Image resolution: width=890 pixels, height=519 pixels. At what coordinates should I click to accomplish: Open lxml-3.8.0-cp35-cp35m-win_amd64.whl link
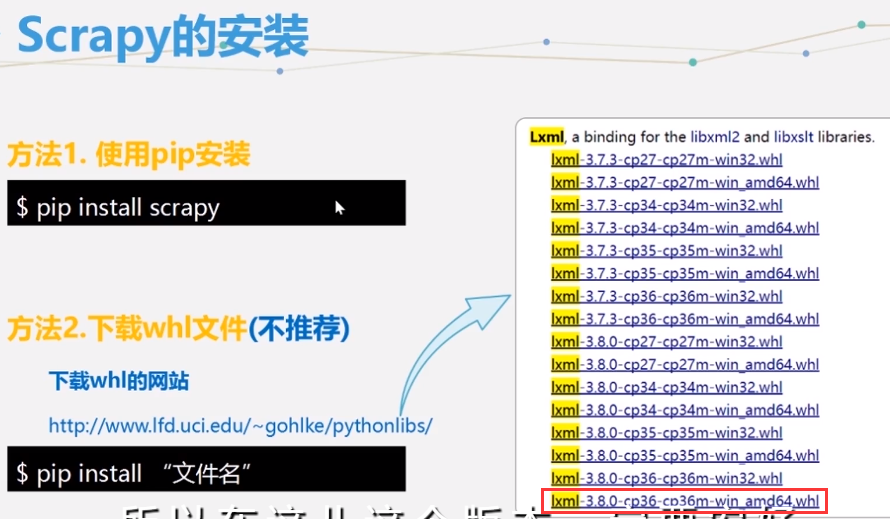[x=685, y=455]
